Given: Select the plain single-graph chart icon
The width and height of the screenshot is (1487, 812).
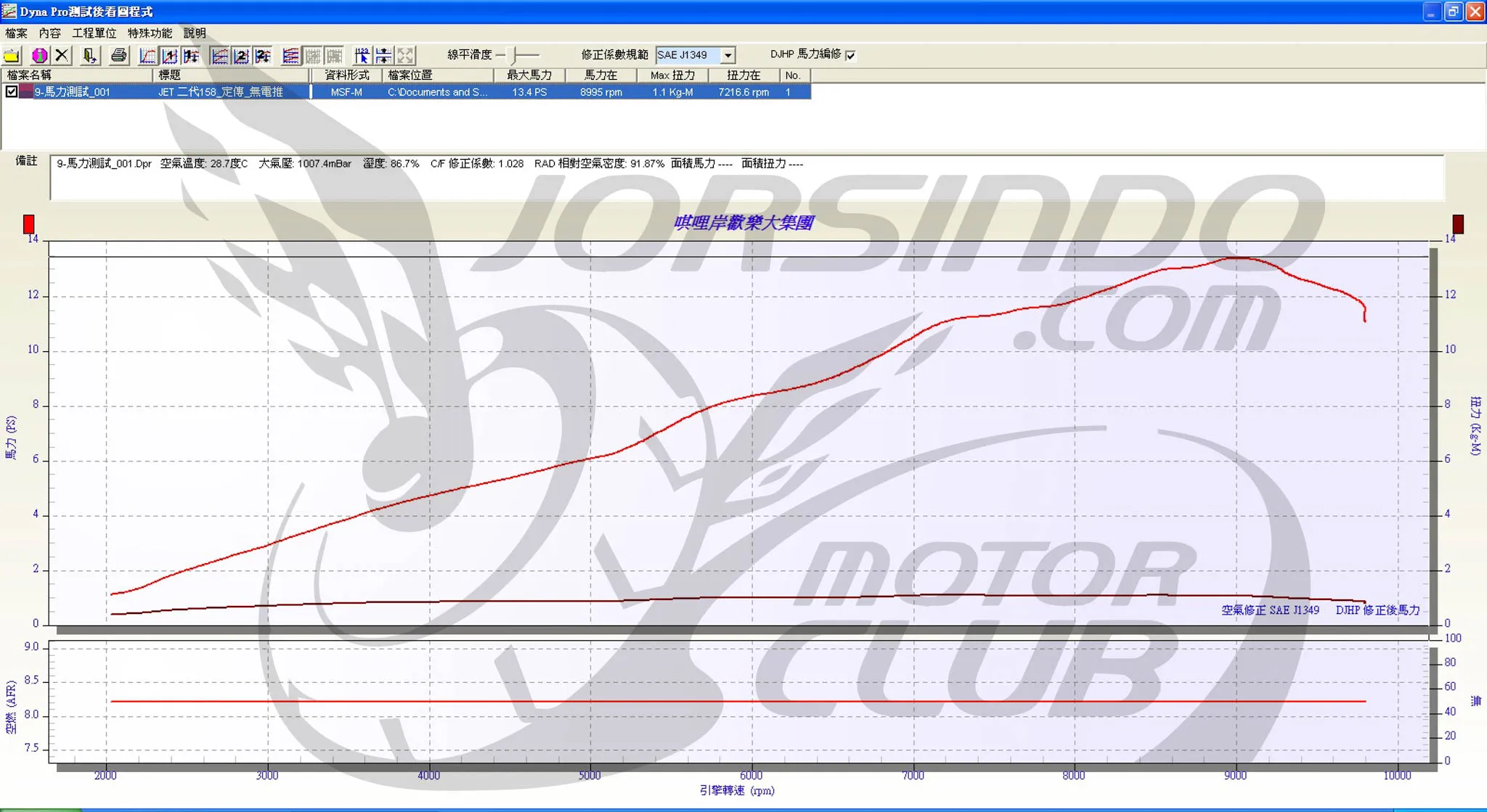Looking at the screenshot, I should click(147, 55).
